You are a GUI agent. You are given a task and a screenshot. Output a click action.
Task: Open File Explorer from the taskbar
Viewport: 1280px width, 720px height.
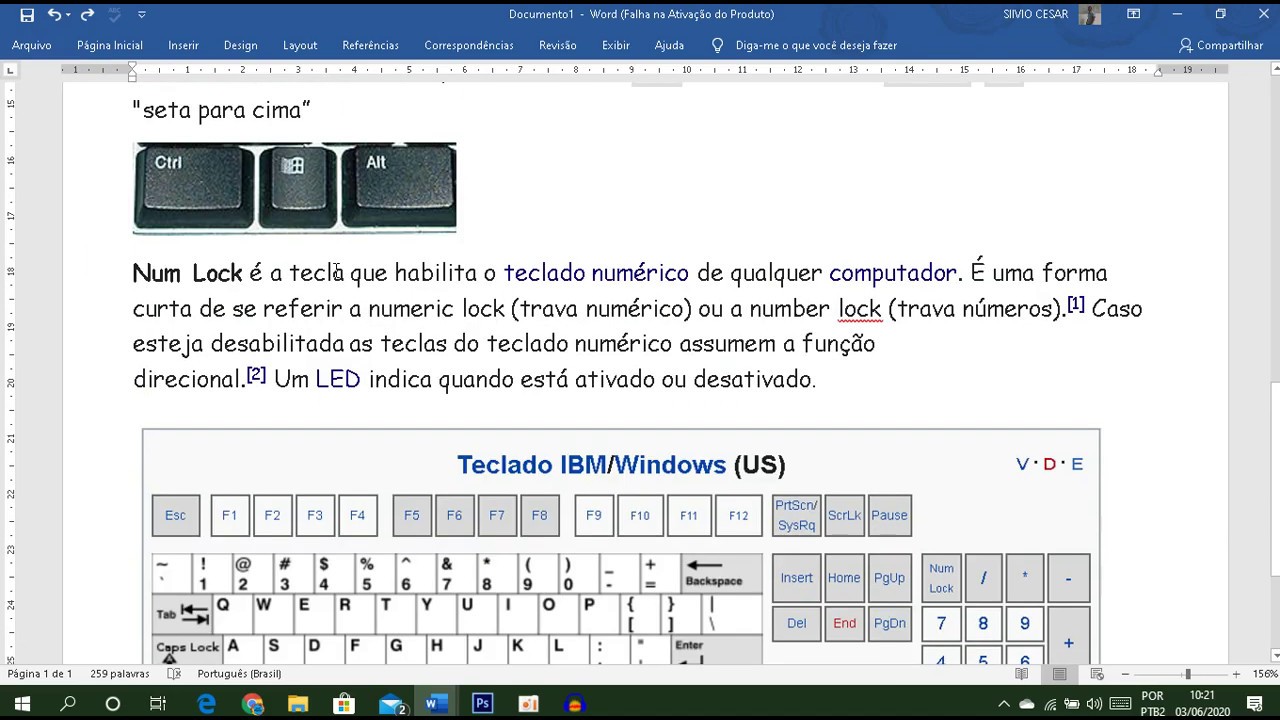click(x=298, y=704)
